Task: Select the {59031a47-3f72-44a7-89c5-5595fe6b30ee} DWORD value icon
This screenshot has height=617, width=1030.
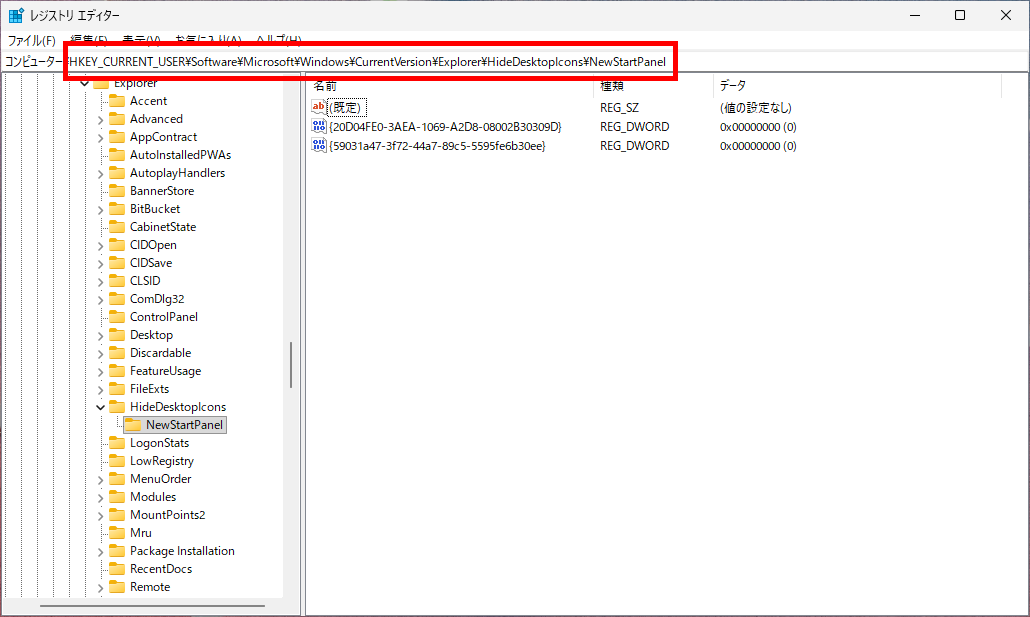Action: point(319,146)
